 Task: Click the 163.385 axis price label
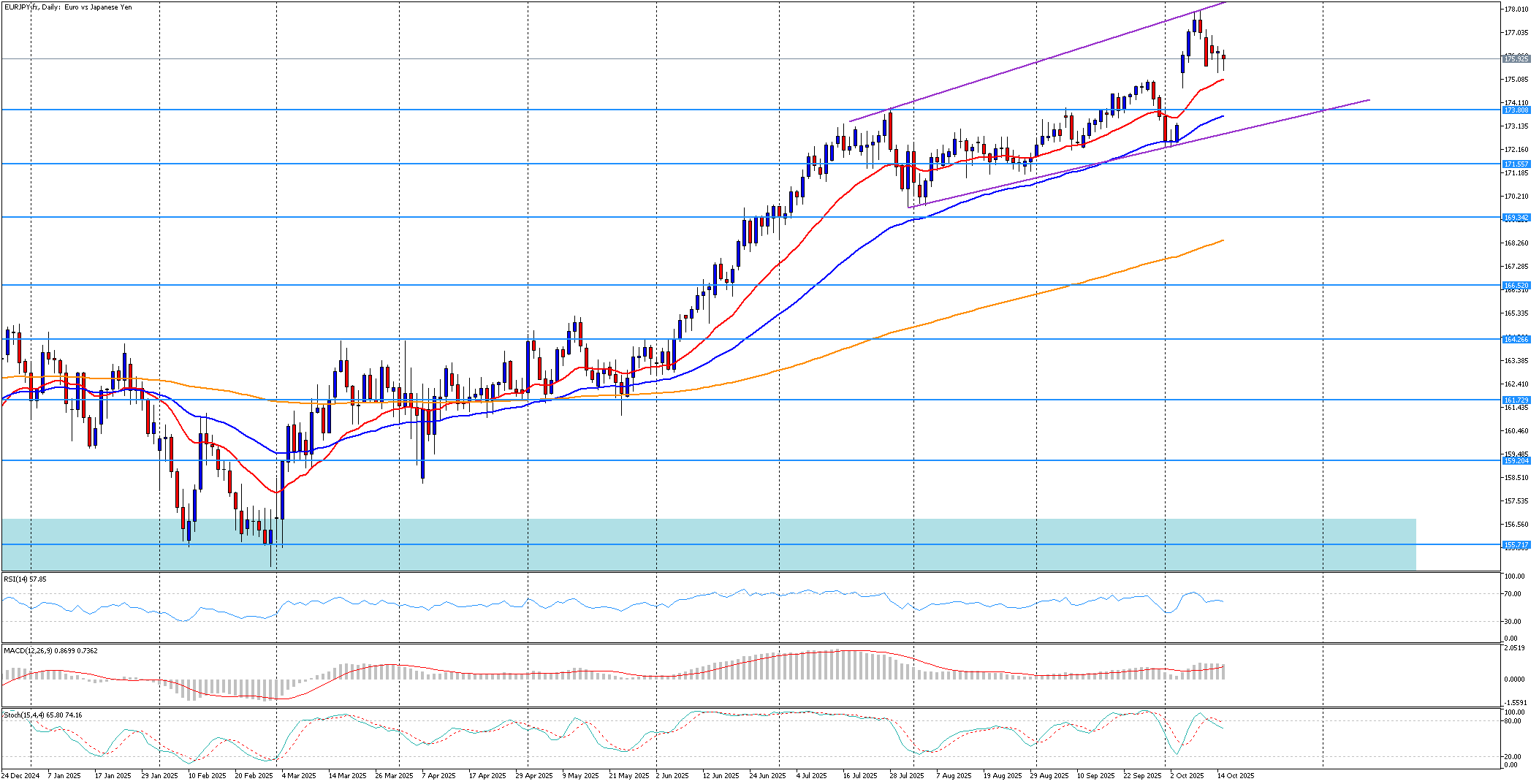coord(1516,361)
